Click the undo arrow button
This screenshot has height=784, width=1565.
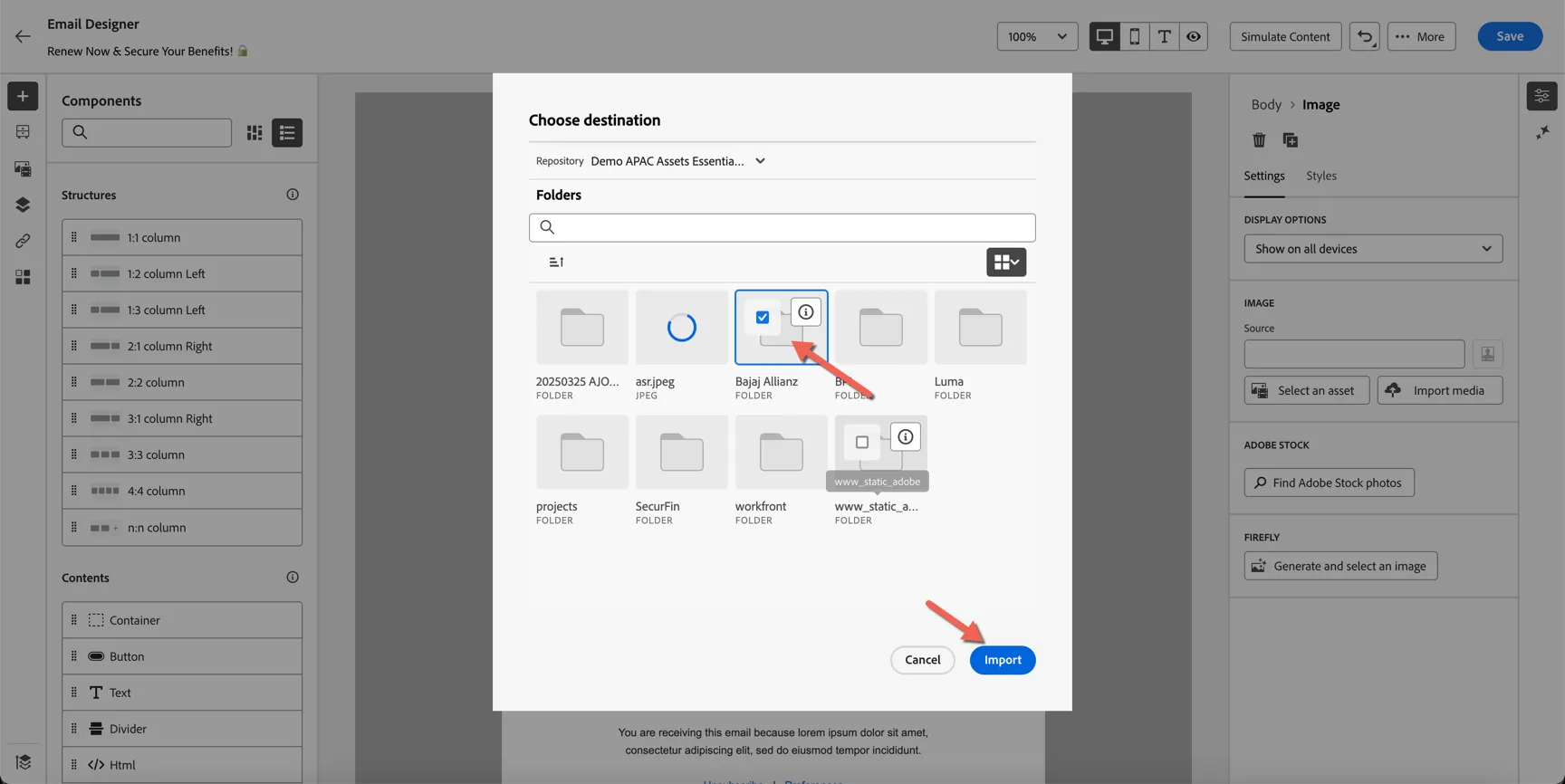coord(1364,36)
